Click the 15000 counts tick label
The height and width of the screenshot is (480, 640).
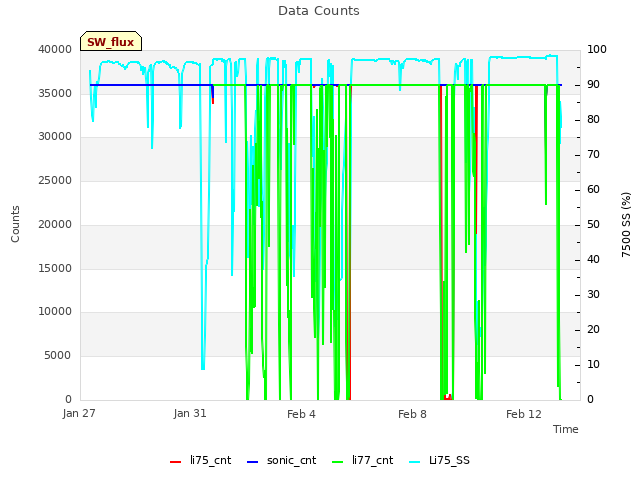(55, 269)
